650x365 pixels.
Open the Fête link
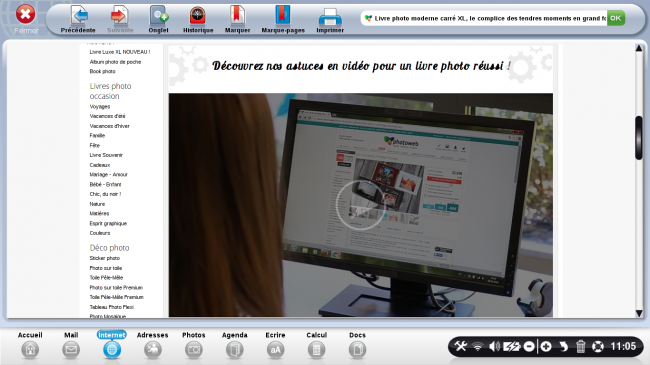(95, 146)
